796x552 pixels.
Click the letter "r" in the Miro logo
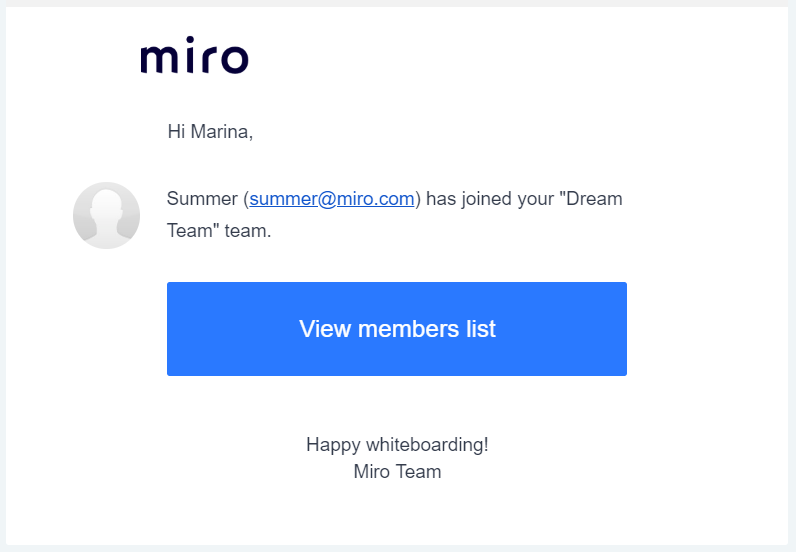coord(203,59)
